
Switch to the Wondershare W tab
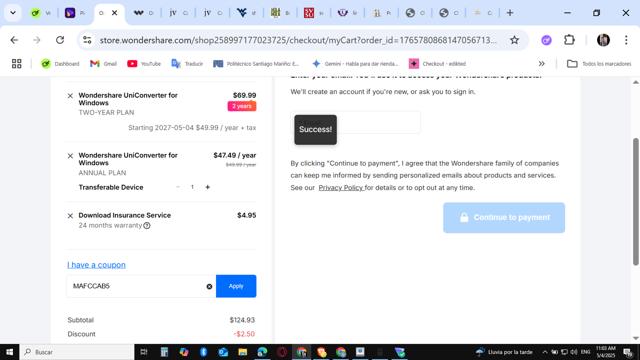144,13
